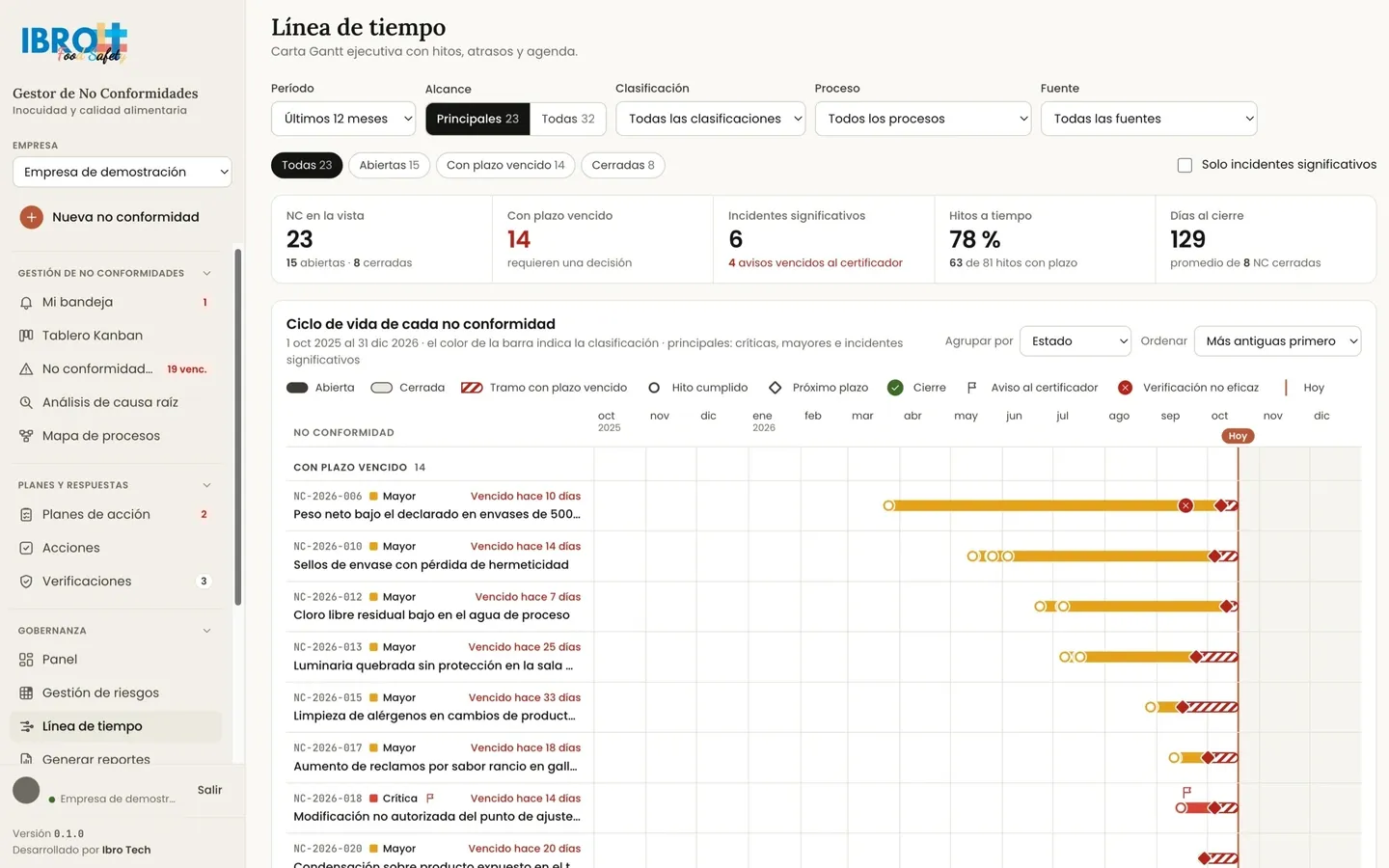The width and height of the screenshot is (1389, 868).
Task: Click the NC-2026-006 Gantt bar
Action: tap(1061, 505)
